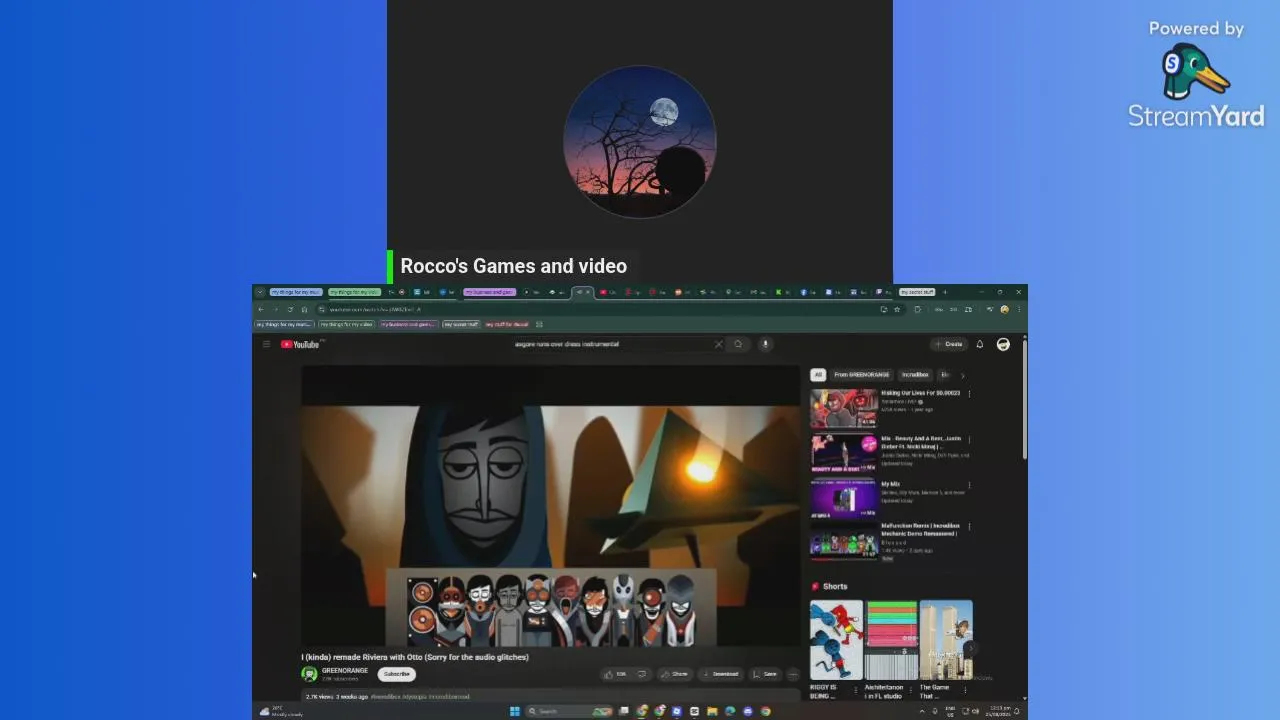
Task: Open options for My Mix
Action: [969, 486]
